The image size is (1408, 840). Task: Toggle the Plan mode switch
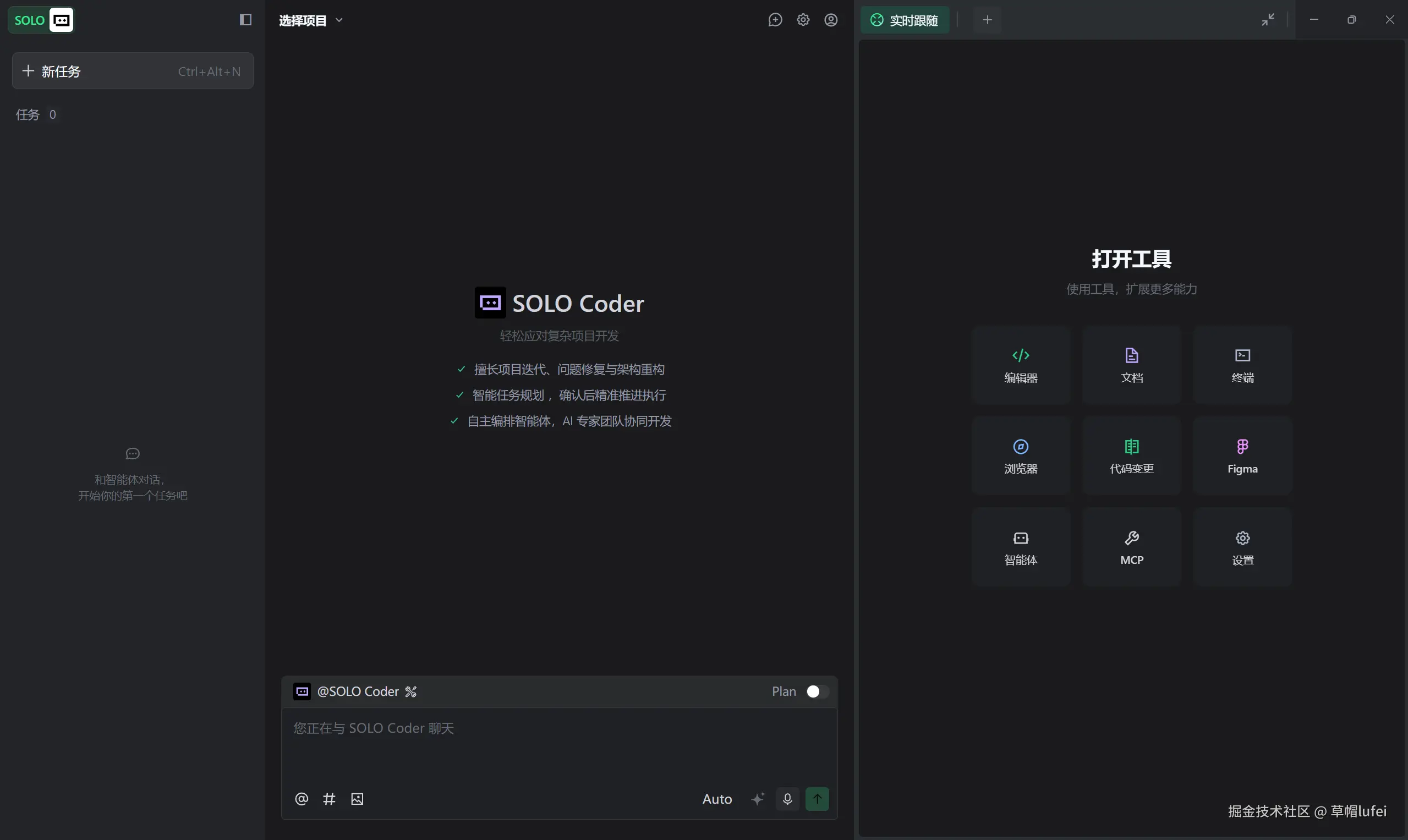(817, 691)
